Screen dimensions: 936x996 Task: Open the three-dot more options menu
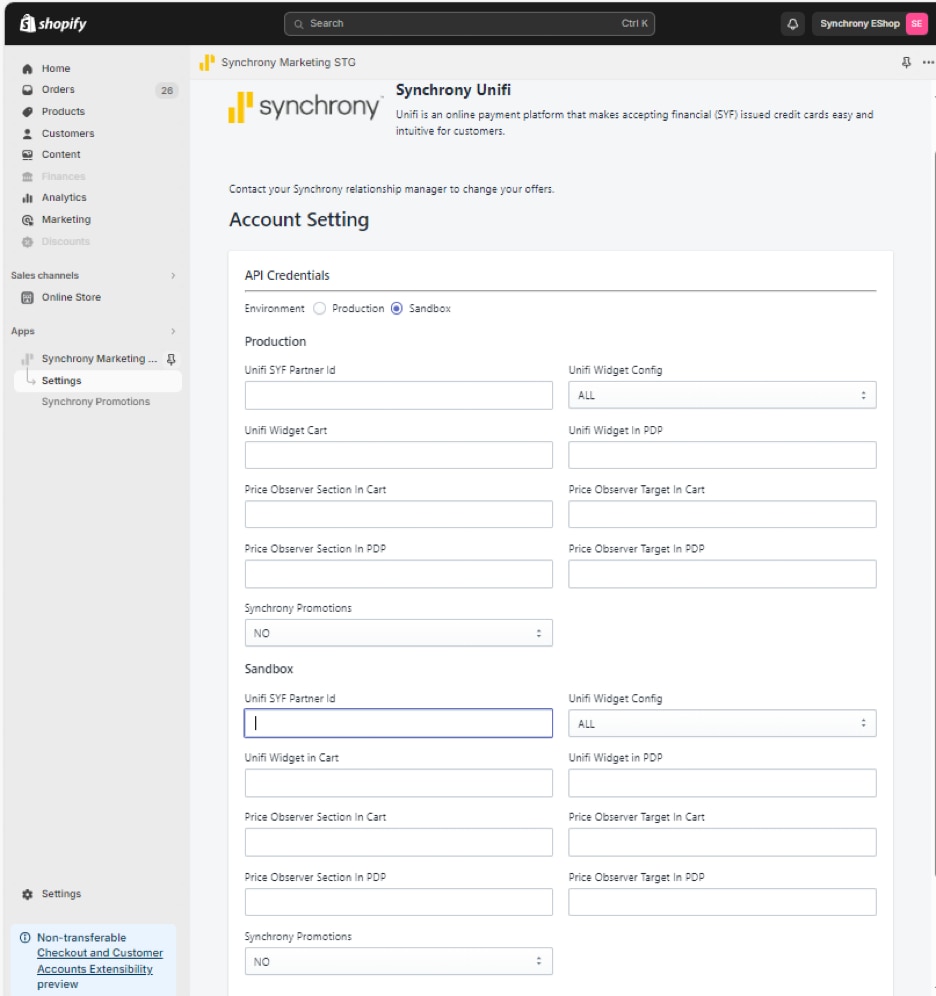click(x=928, y=62)
